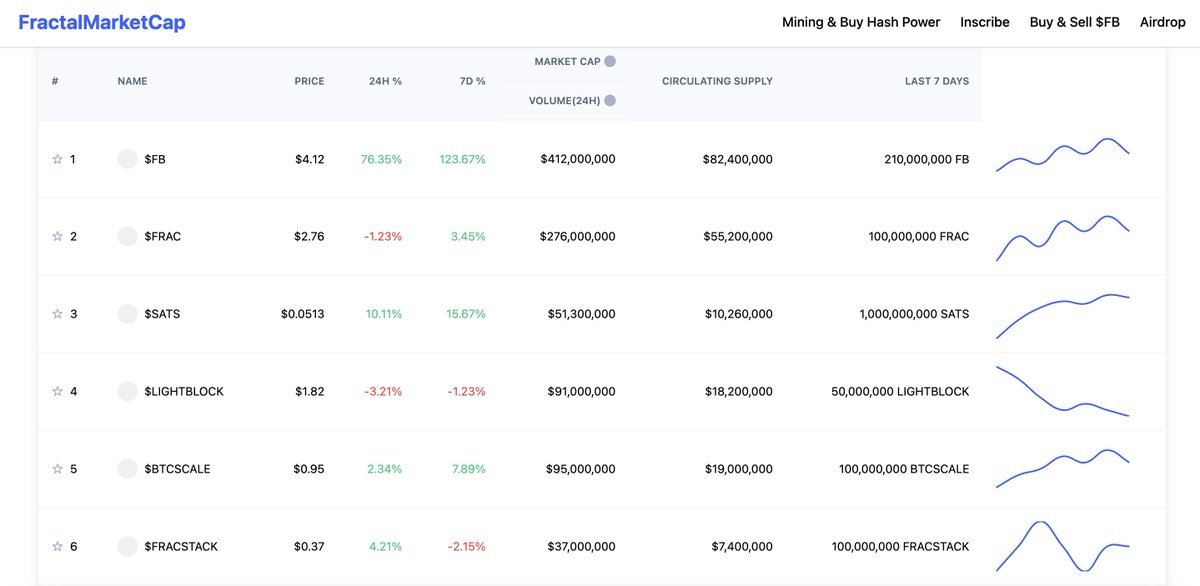Click the $BTCSCALE token logo circle
The height and width of the screenshot is (586, 1200).
(127, 468)
